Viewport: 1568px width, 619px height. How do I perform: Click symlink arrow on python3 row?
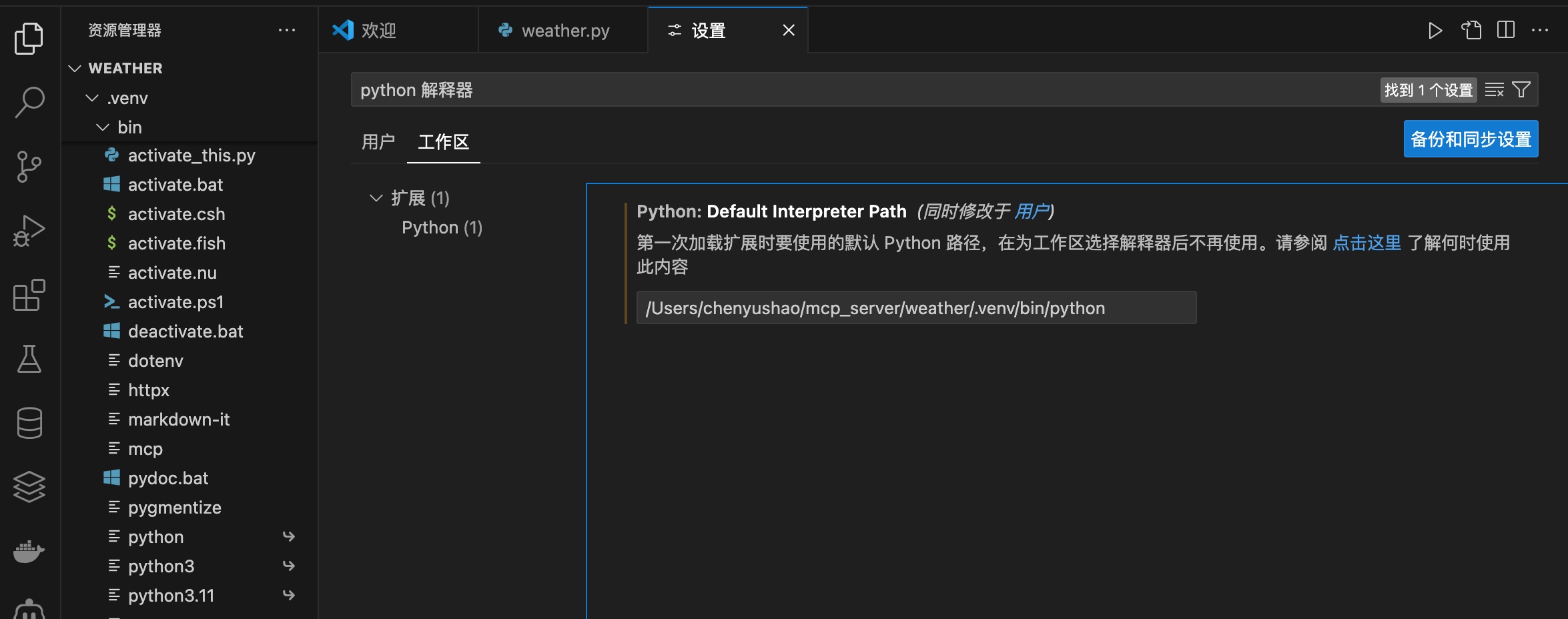pyautogui.click(x=288, y=566)
